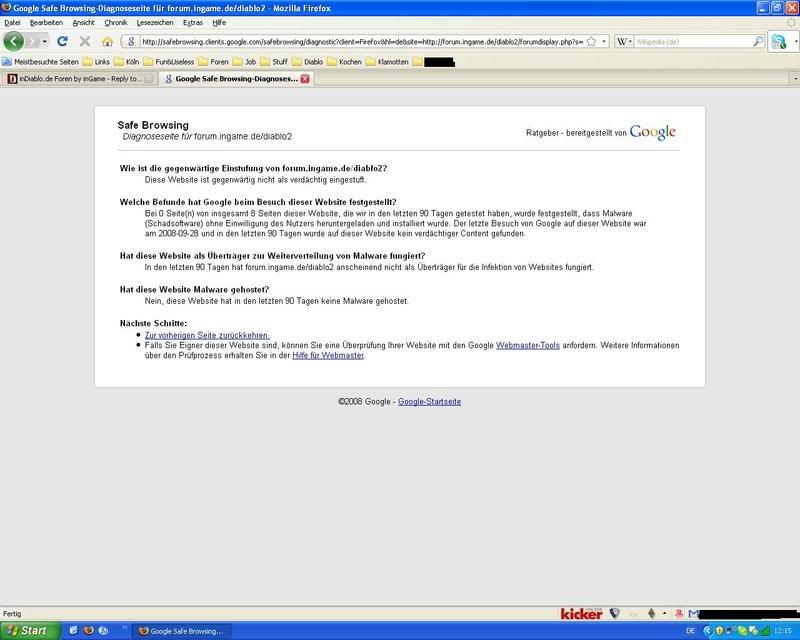800x640 pixels.
Task: Open the address bar history dropdown
Action: pyautogui.click(x=604, y=41)
